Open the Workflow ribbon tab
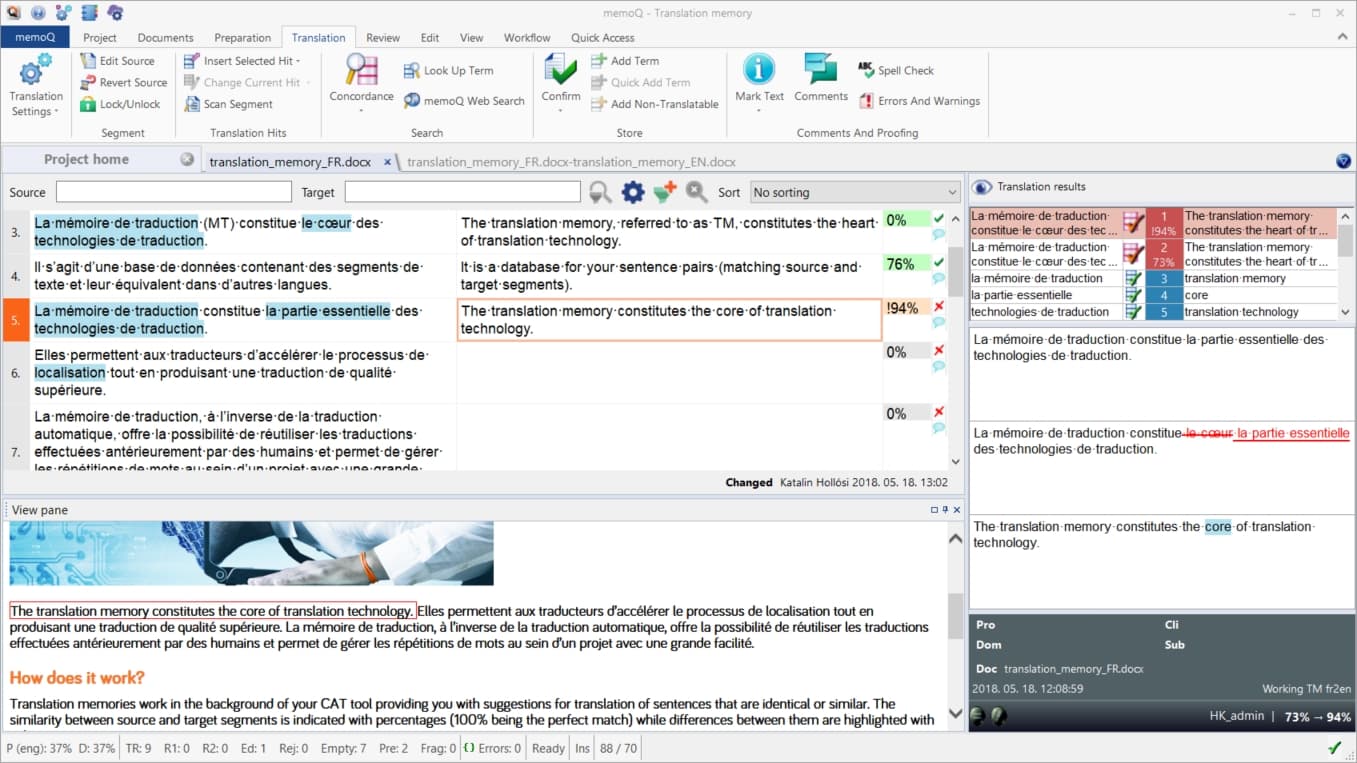Viewport: 1357px width, 763px height. [x=527, y=38]
